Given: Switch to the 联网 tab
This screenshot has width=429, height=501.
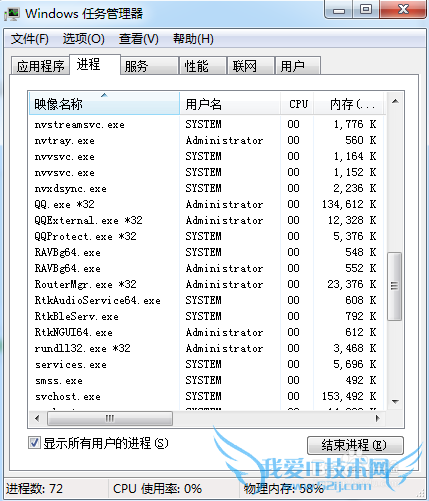Looking at the screenshot, I should click(x=250, y=66).
